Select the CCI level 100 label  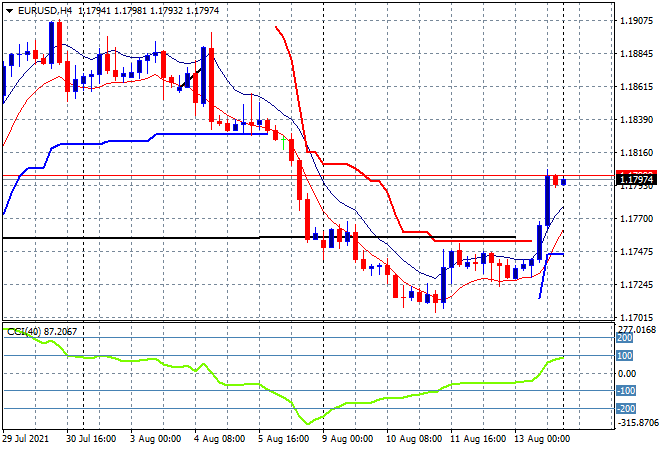625,356
